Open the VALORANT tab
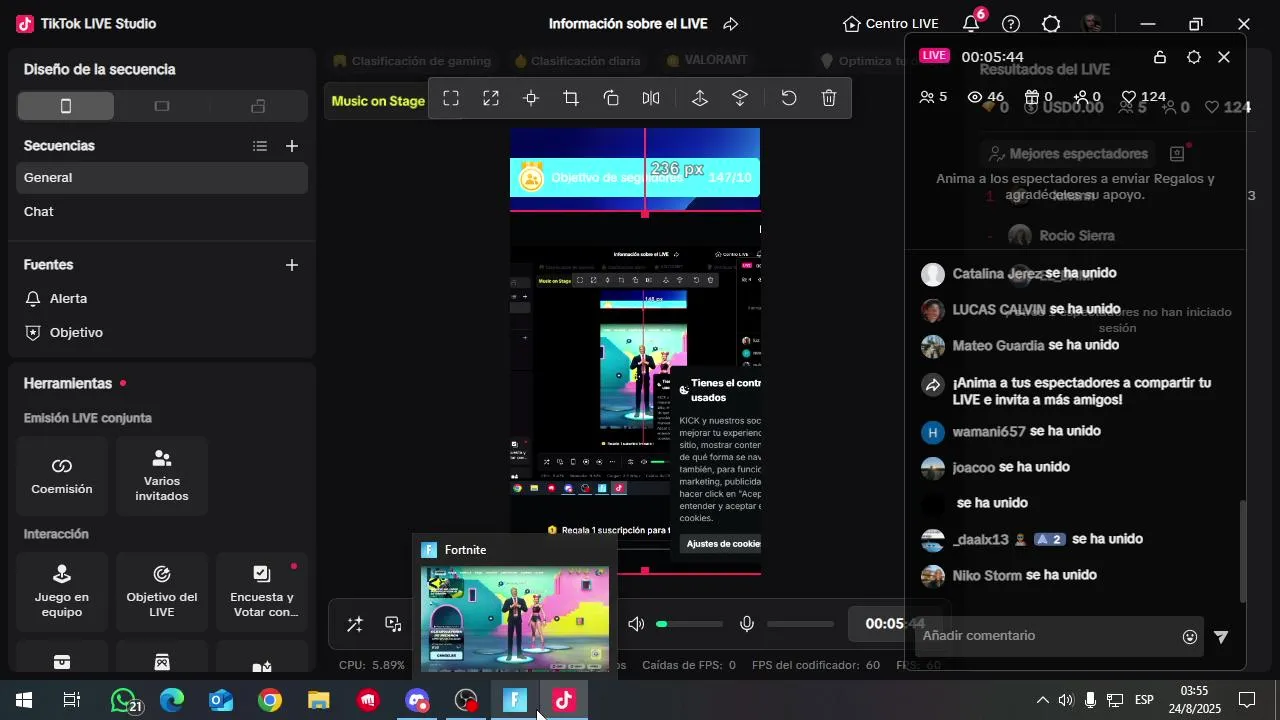This screenshot has width=1280, height=720. [x=706, y=61]
